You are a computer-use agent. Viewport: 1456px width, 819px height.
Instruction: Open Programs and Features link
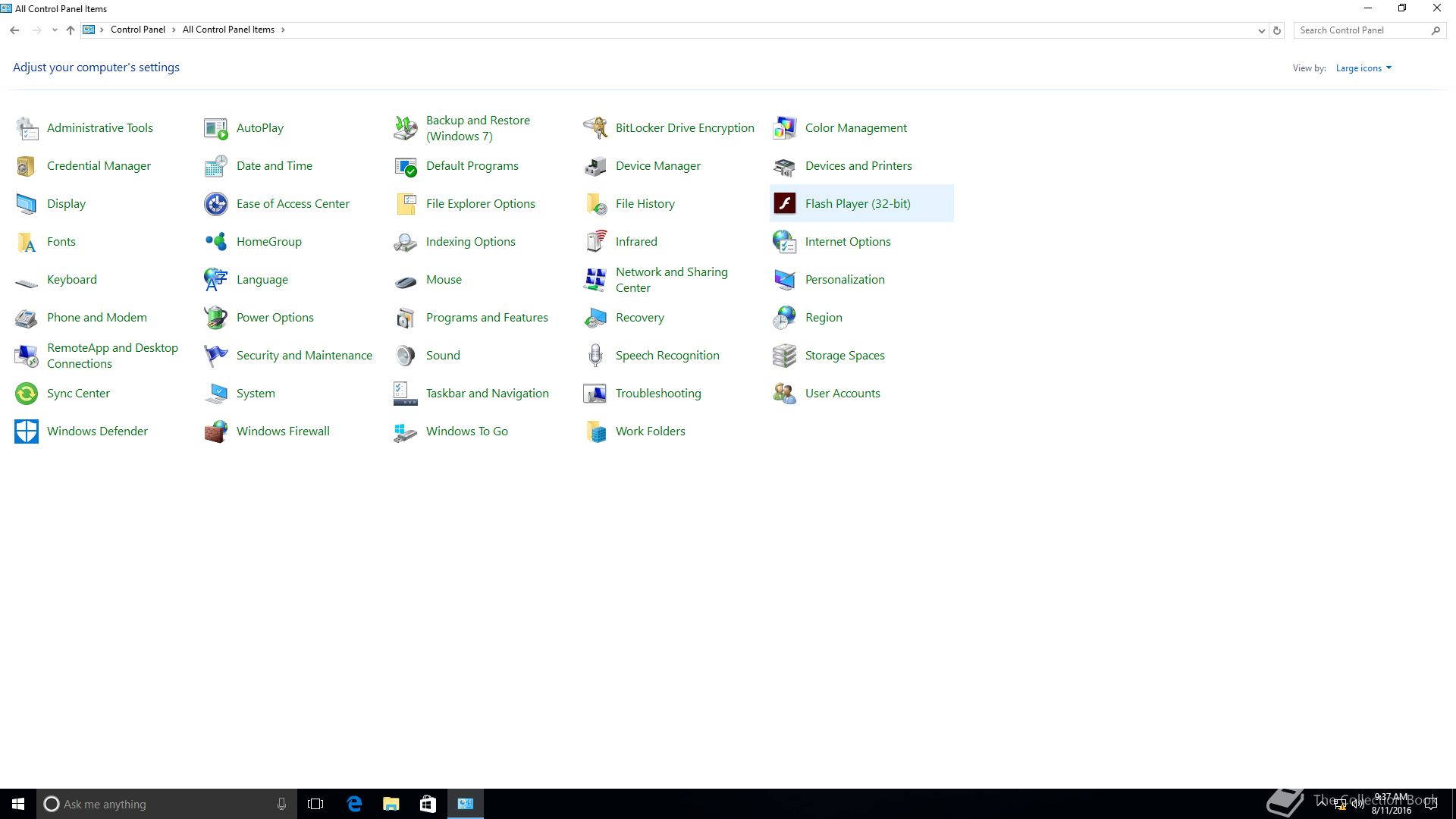pos(487,318)
